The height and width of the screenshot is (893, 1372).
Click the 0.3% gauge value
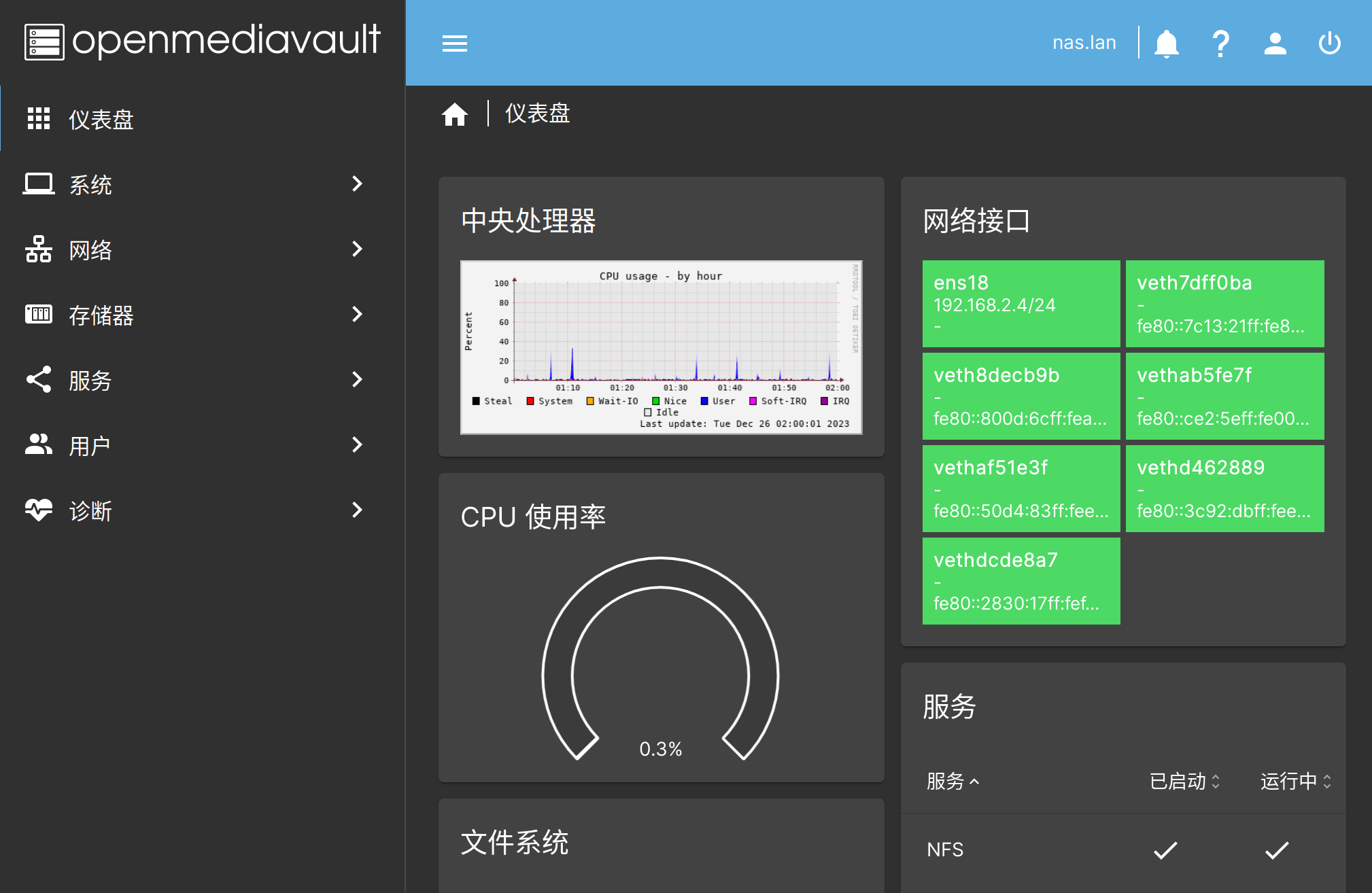(660, 749)
